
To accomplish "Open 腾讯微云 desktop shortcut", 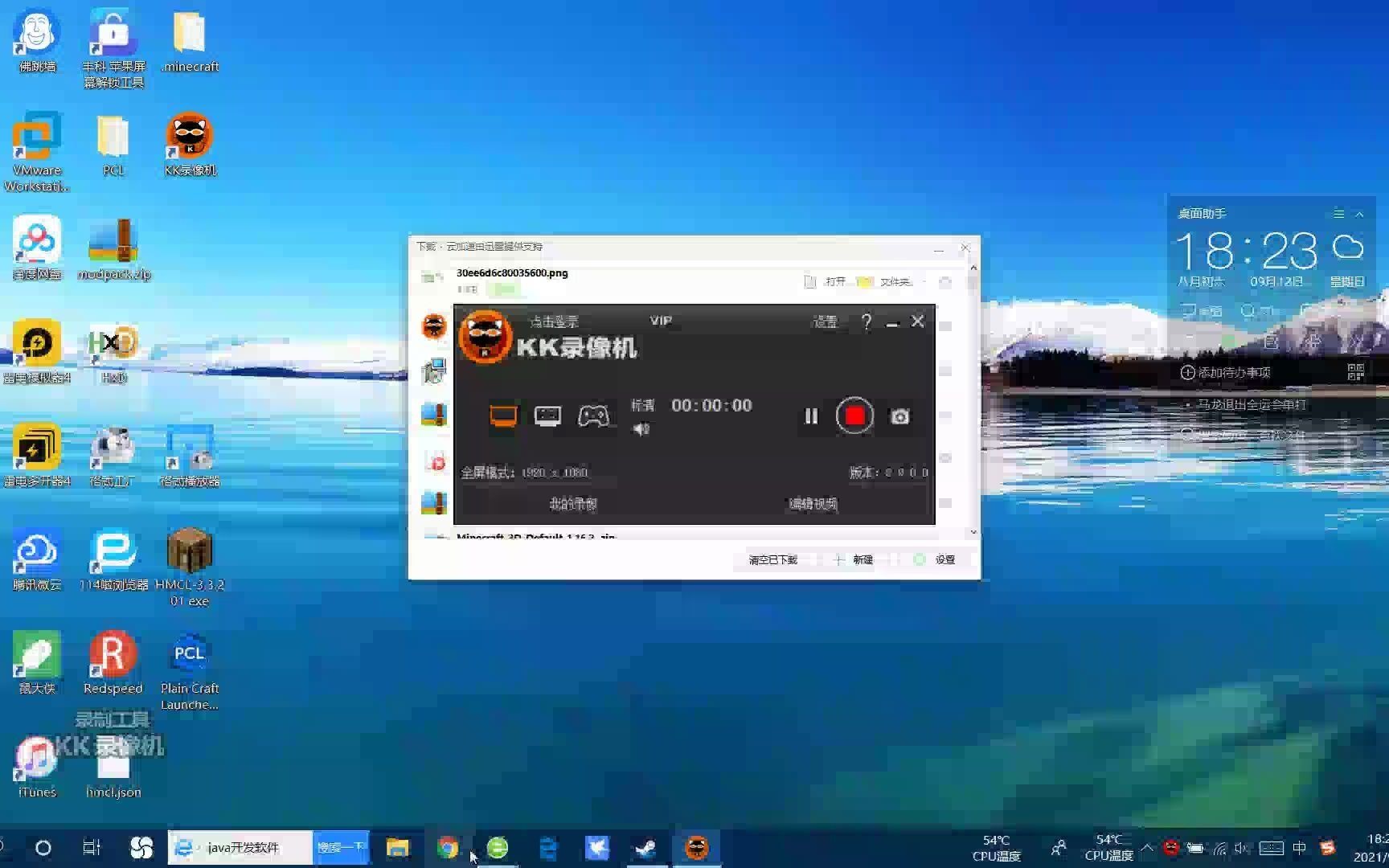I will [x=37, y=559].
